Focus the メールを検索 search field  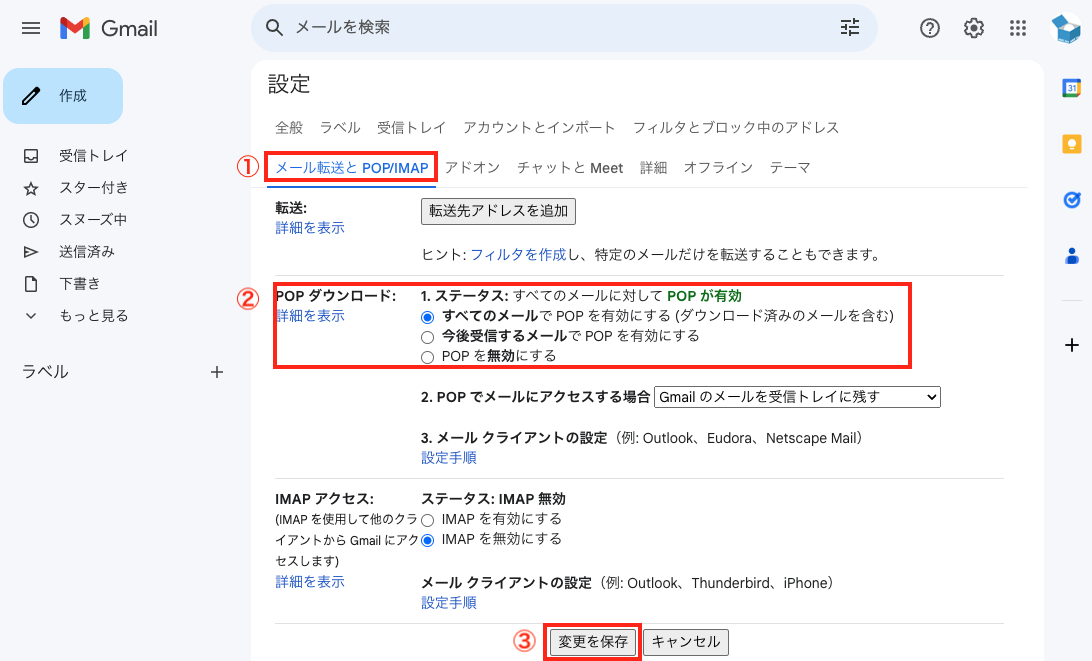click(x=564, y=28)
